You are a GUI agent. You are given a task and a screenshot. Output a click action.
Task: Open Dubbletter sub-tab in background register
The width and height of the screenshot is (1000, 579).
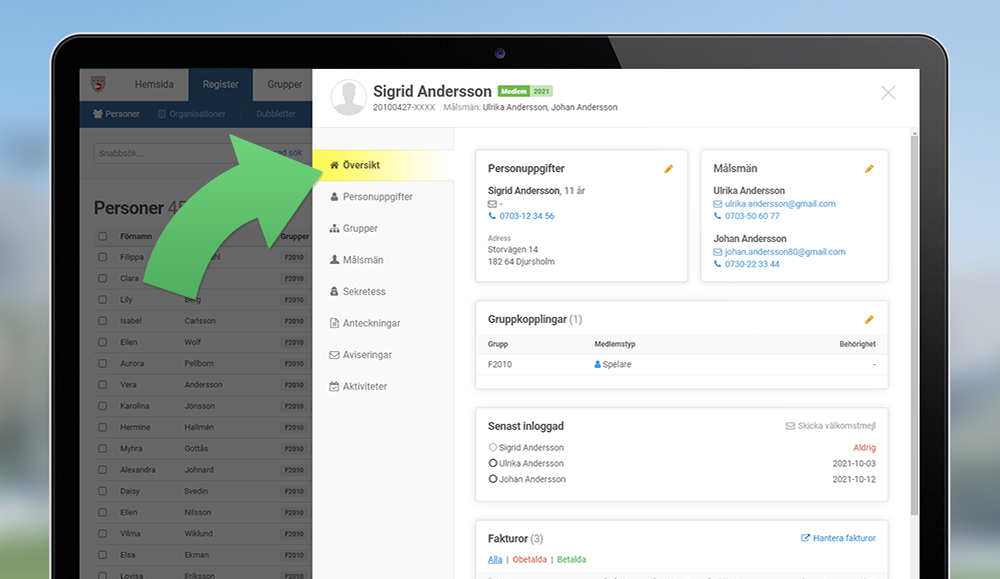coord(276,114)
